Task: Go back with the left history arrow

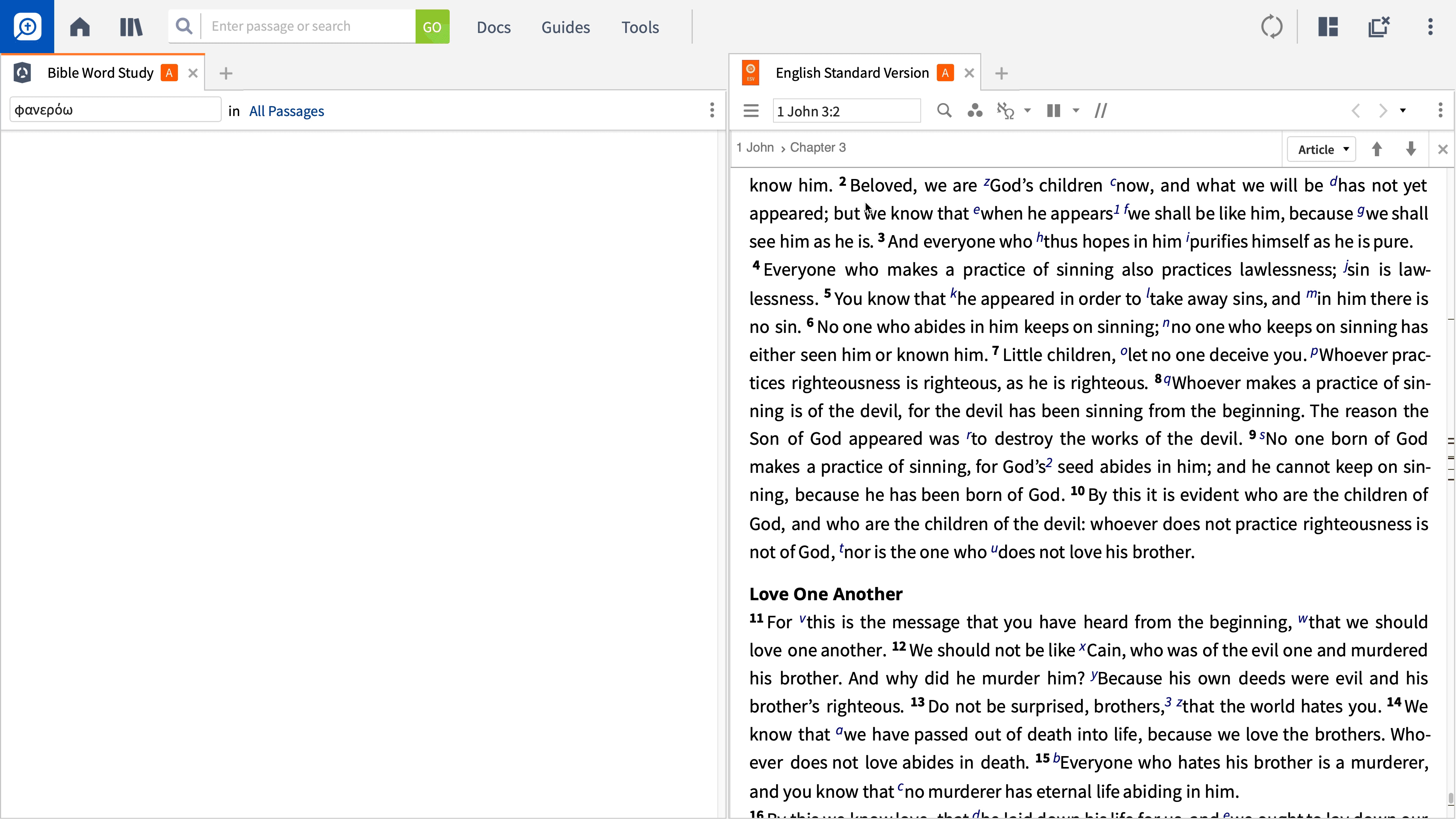Action: pos(1356,111)
